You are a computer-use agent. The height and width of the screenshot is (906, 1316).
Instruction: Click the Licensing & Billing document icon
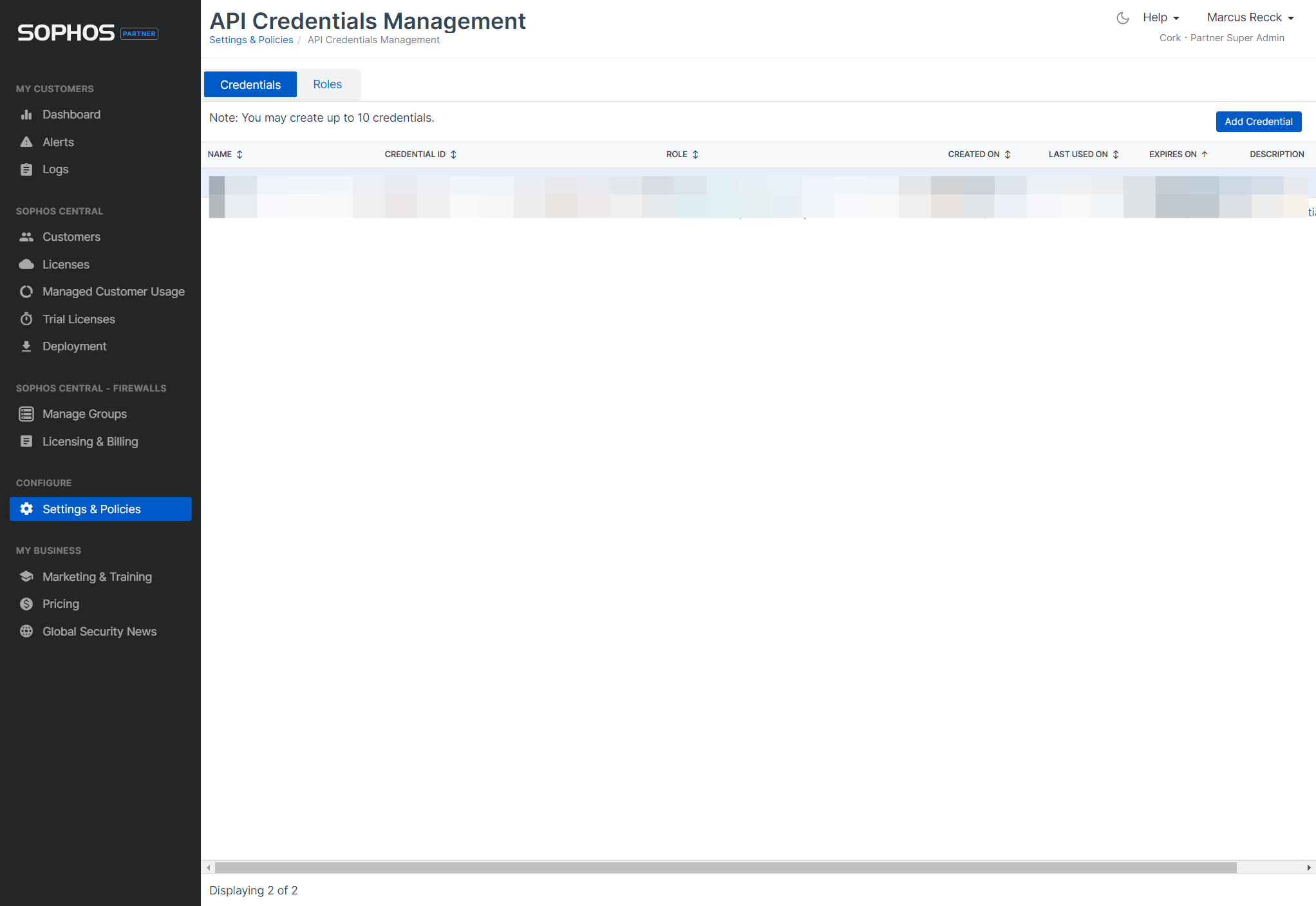(26, 441)
